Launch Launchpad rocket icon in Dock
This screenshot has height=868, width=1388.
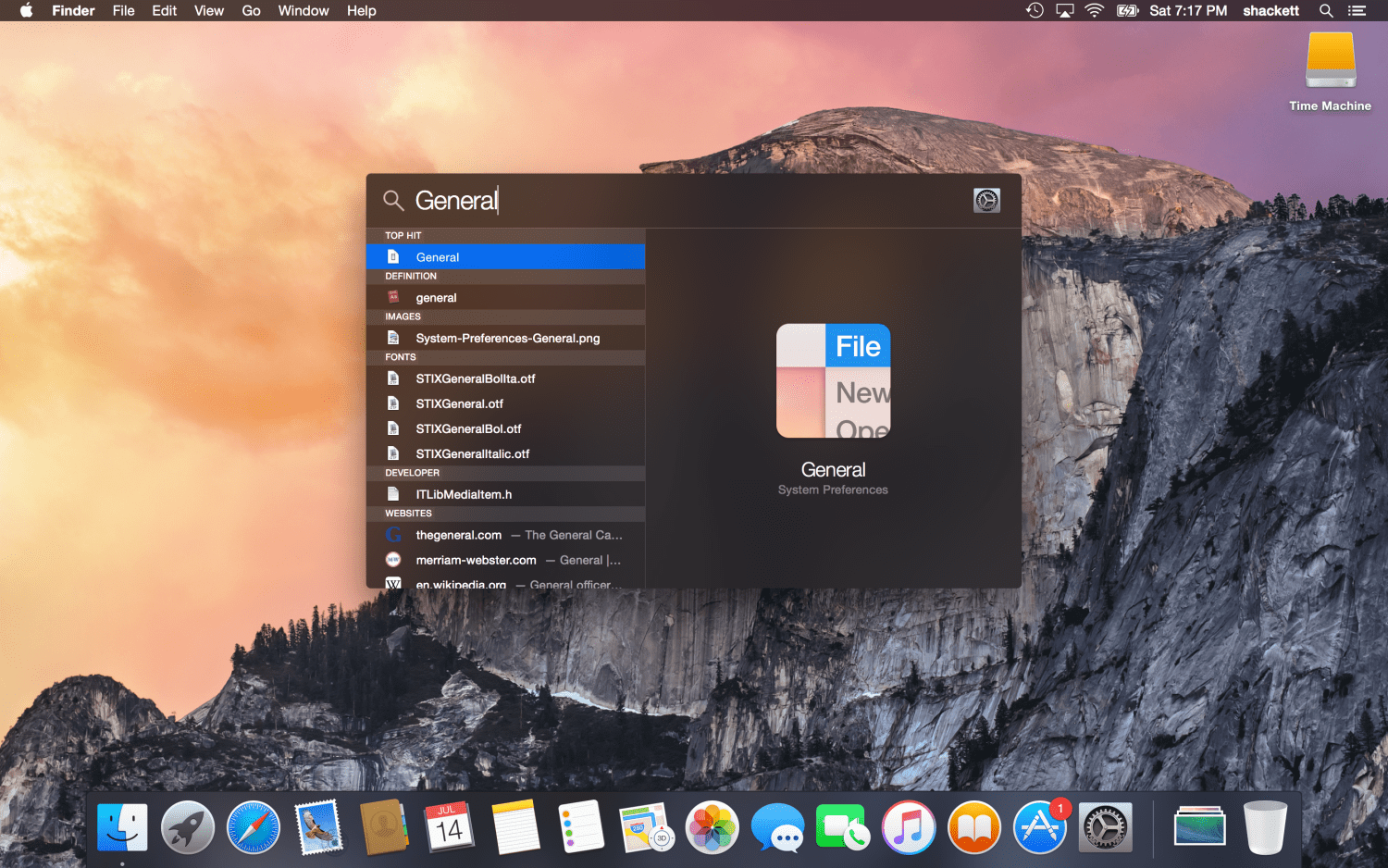pyautogui.click(x=188, y=827)
